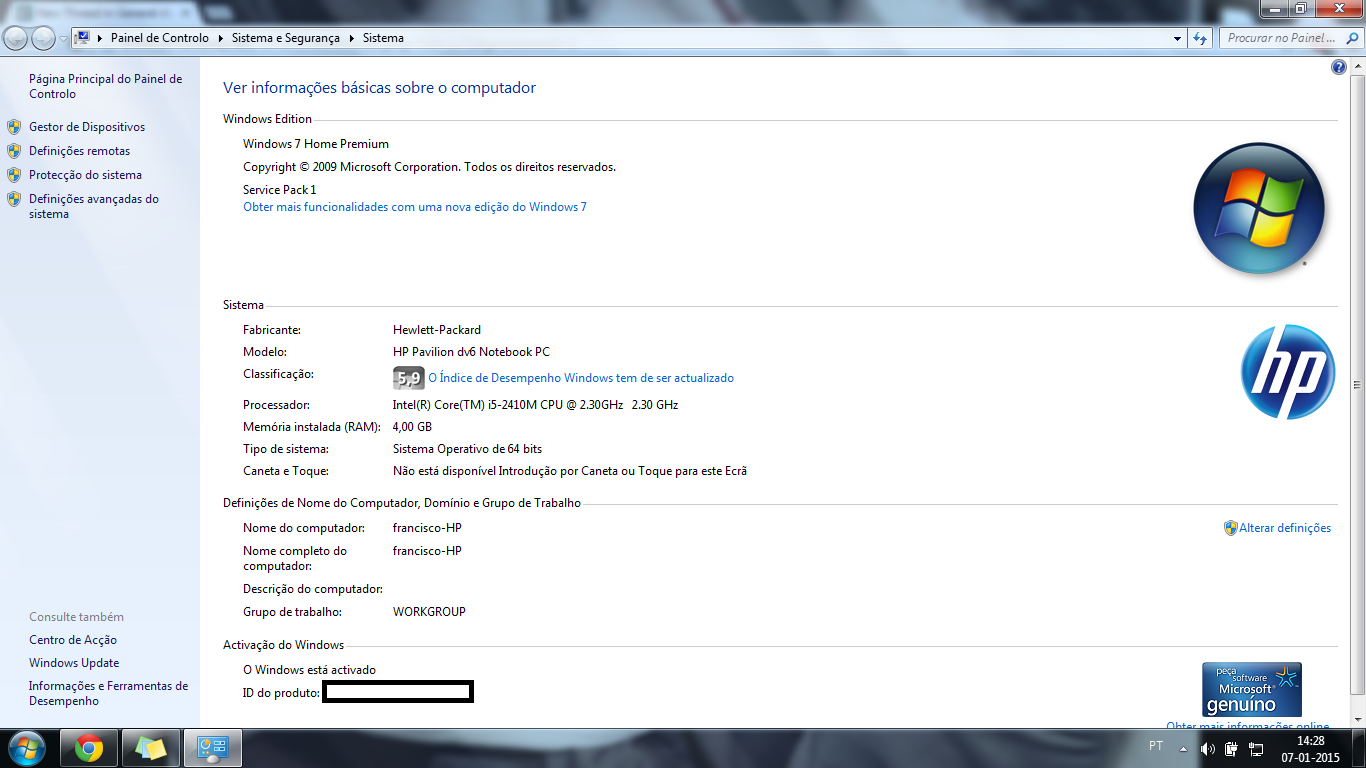This screenshot has width=1366, height=768.
Task: Expand the arrow before Painel de Controlo
Action: (101, 38)
